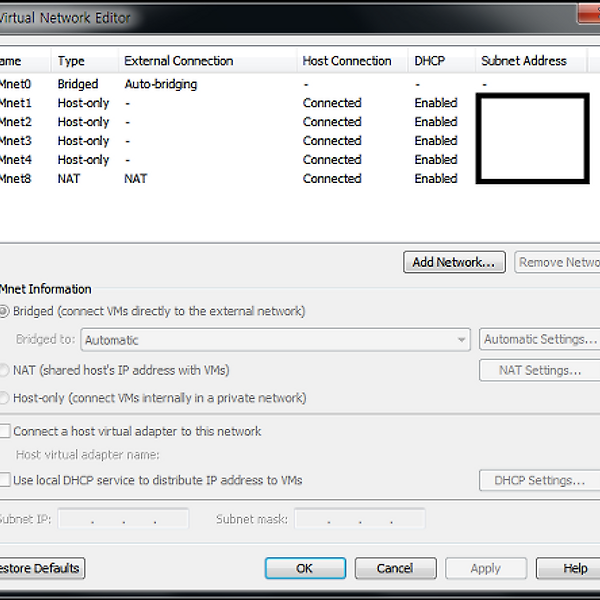
Task: Select the Bridged radio button
Action: (x=4, y=311)
